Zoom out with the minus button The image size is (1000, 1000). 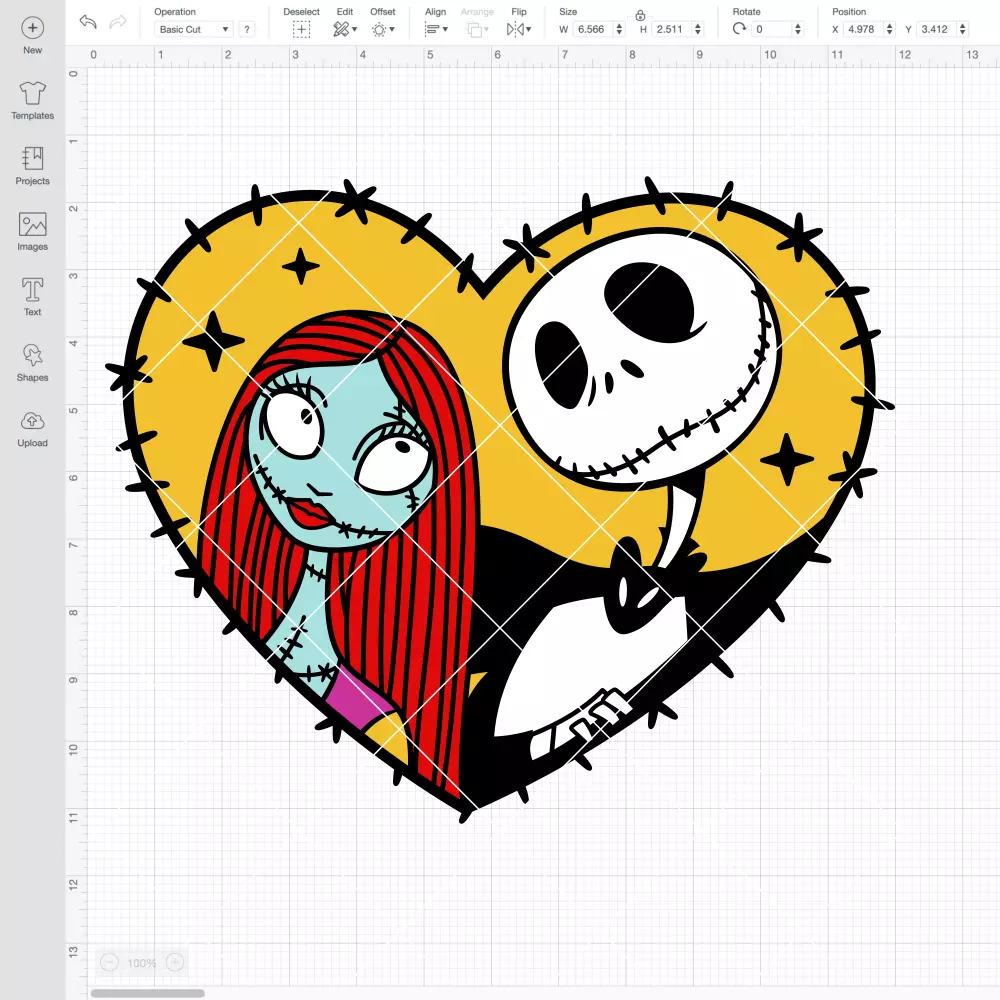pyautogui.click(x=110, y=962)
